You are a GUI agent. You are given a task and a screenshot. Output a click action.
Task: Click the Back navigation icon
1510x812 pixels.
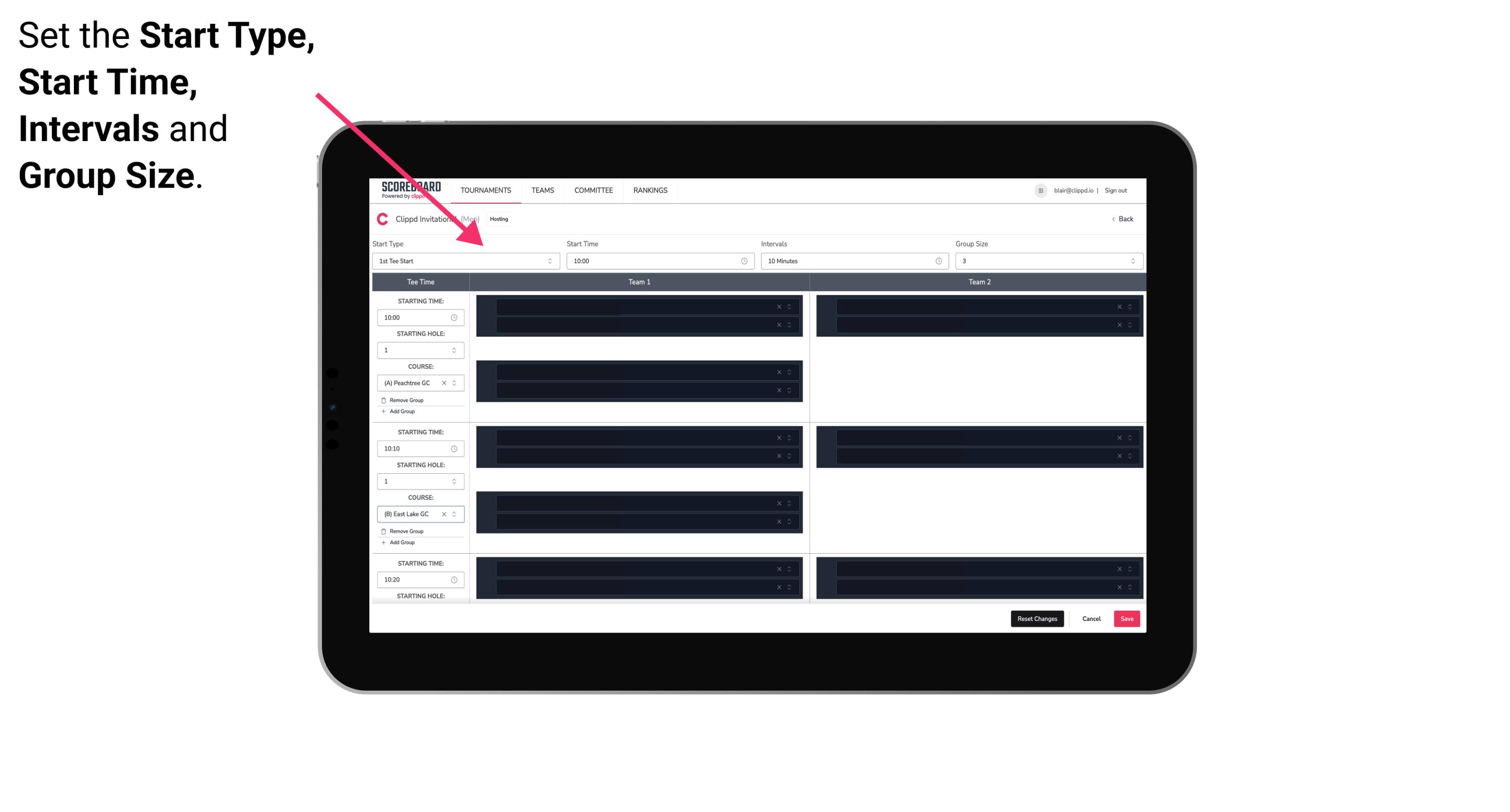1113,218
